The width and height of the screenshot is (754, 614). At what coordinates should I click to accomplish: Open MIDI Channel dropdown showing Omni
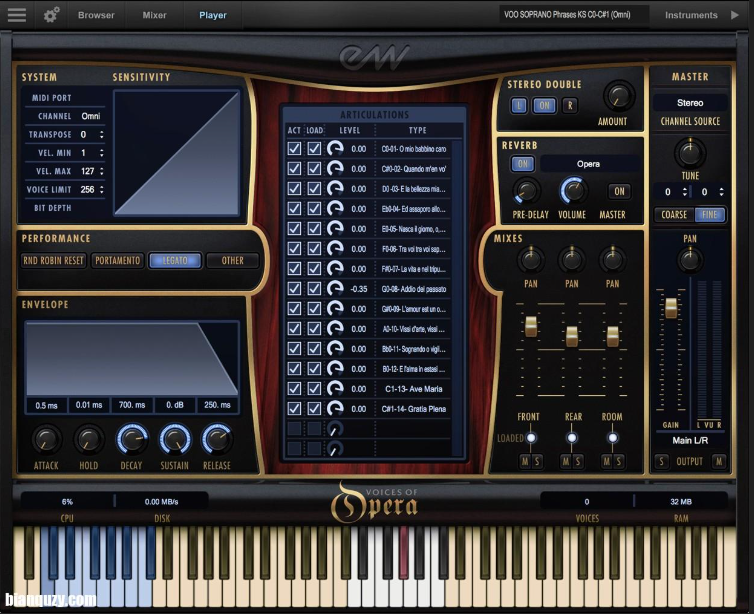coord(91,116)
